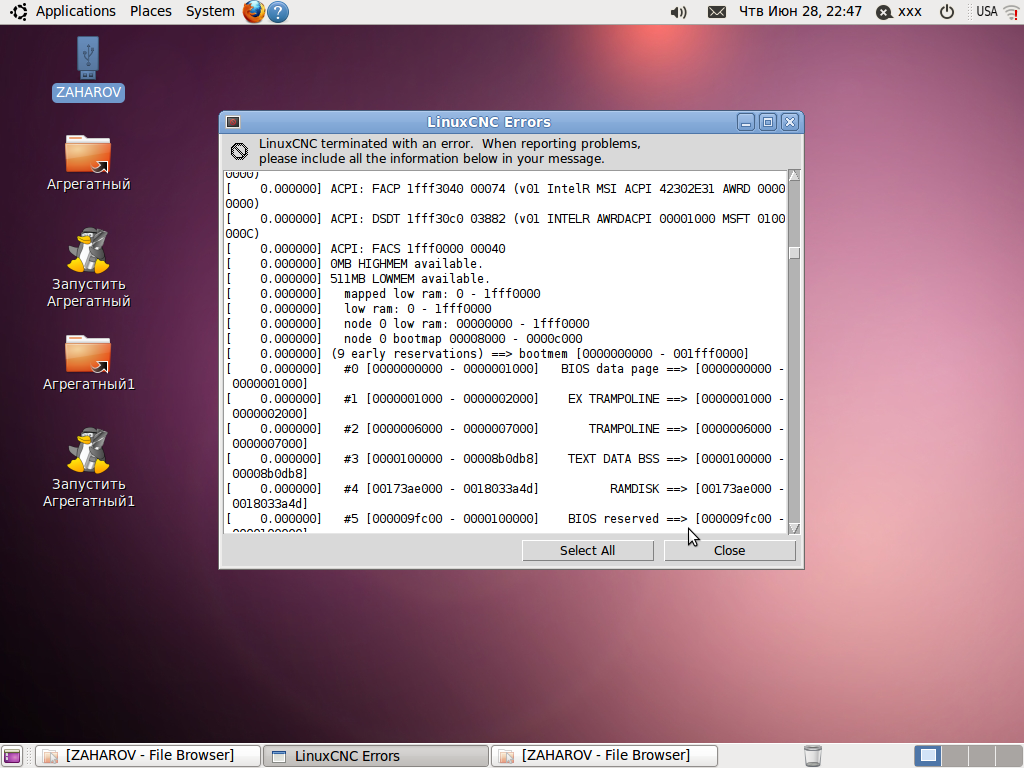
Task: Switch to the third workspace
Action: 982,756
